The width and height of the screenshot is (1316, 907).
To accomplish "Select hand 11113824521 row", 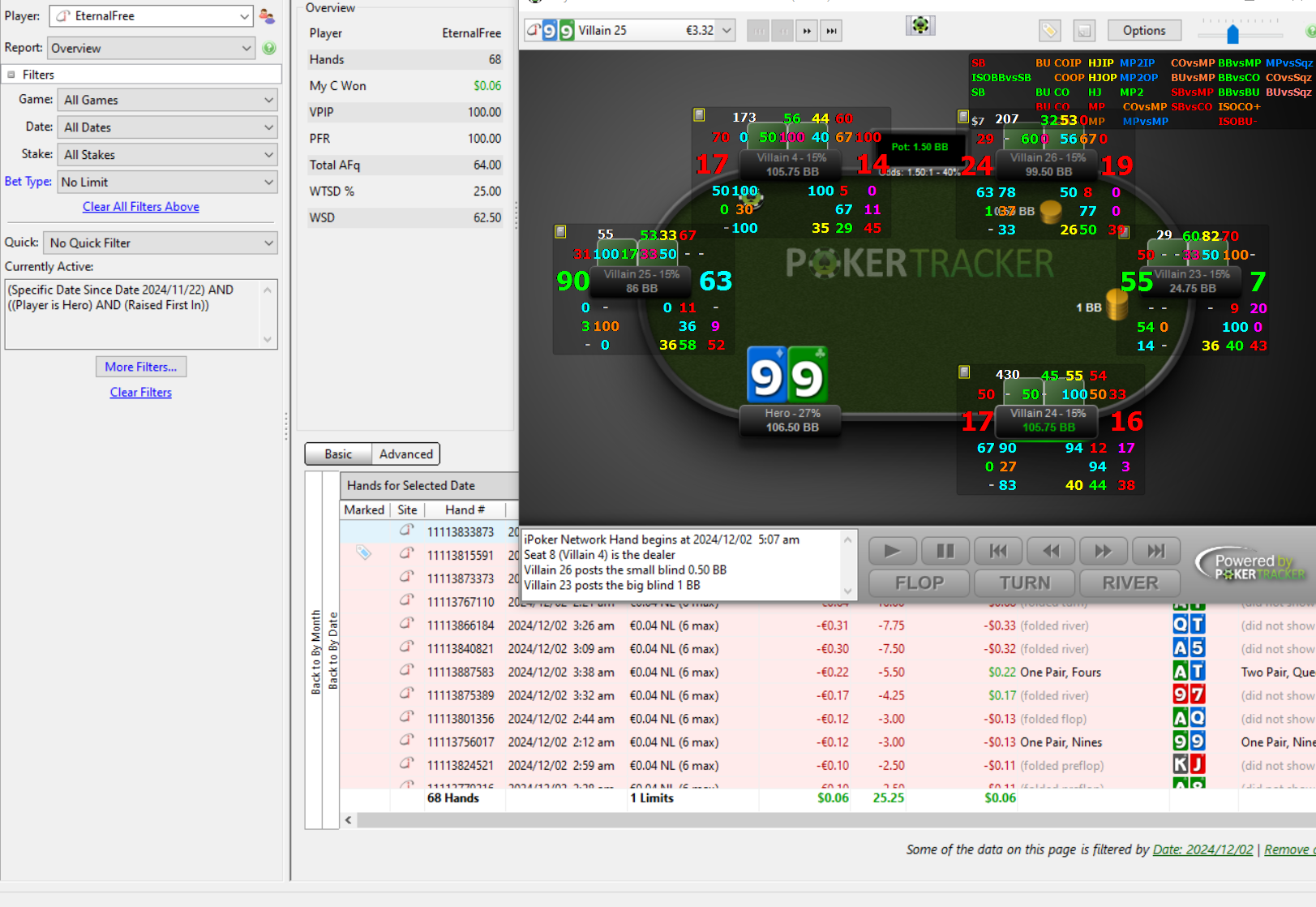I will [828, 766].
